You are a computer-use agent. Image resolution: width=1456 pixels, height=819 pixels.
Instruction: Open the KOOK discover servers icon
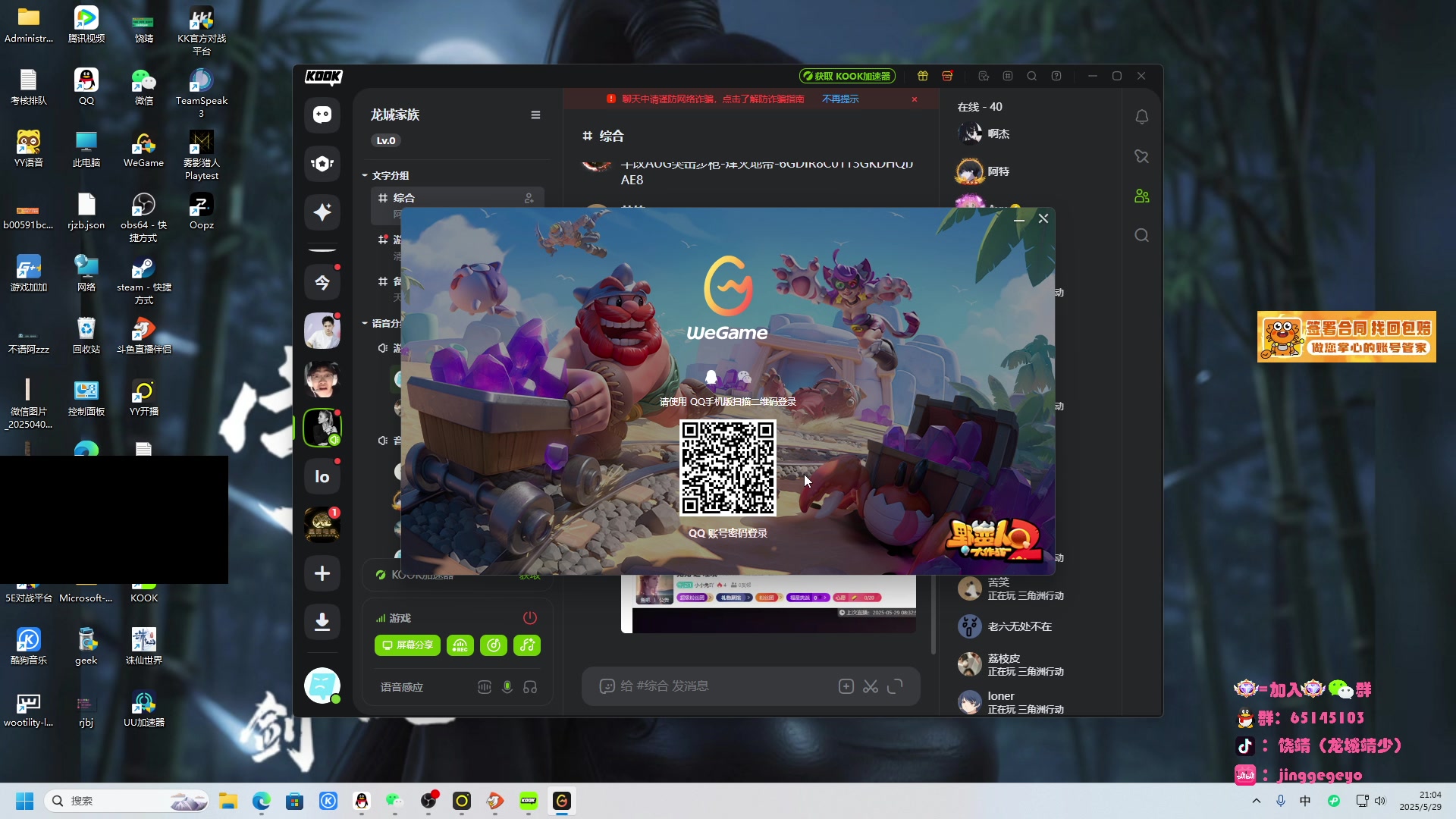coord(322,164)
